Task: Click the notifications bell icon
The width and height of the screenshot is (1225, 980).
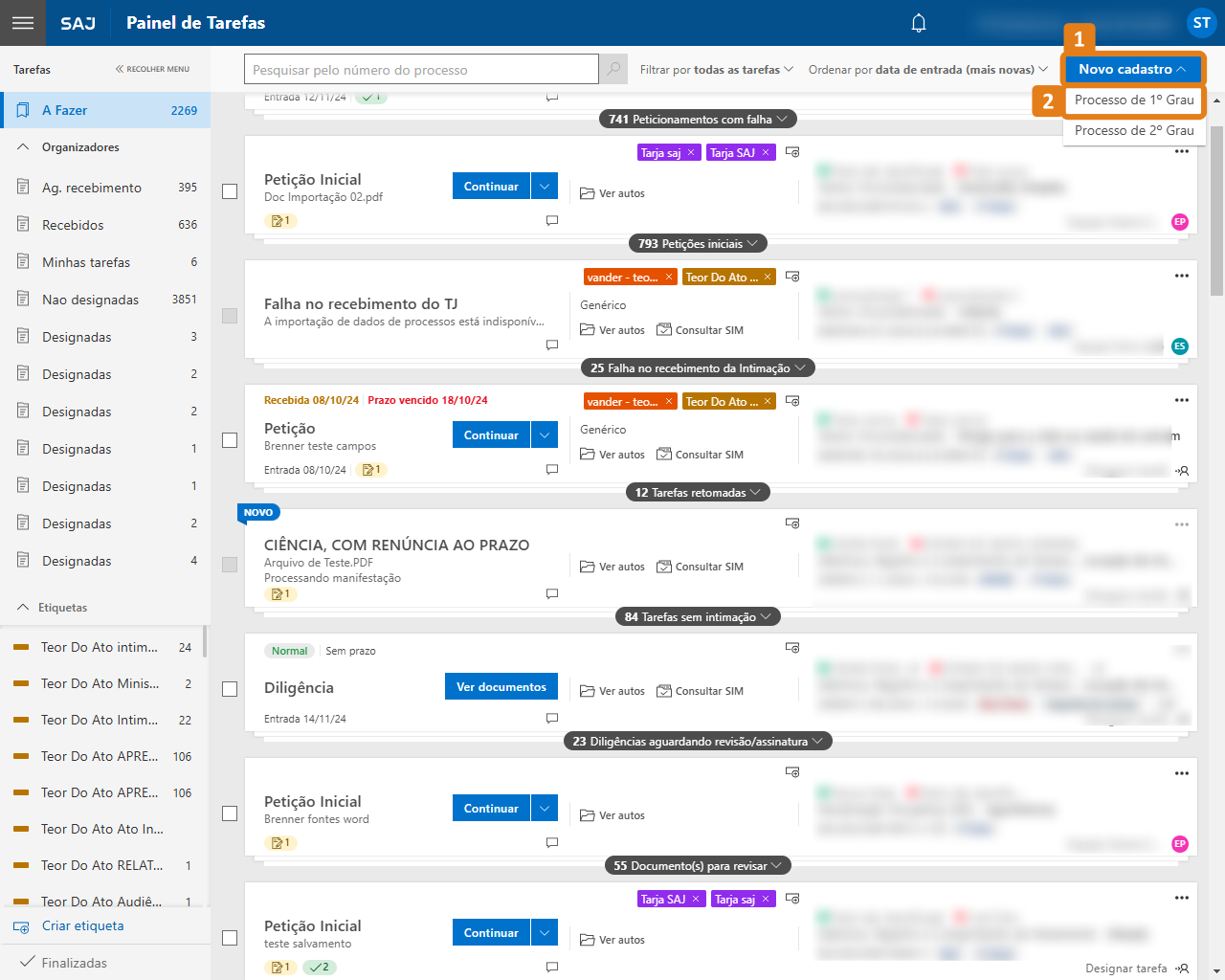Action: (x=919, y=23)
